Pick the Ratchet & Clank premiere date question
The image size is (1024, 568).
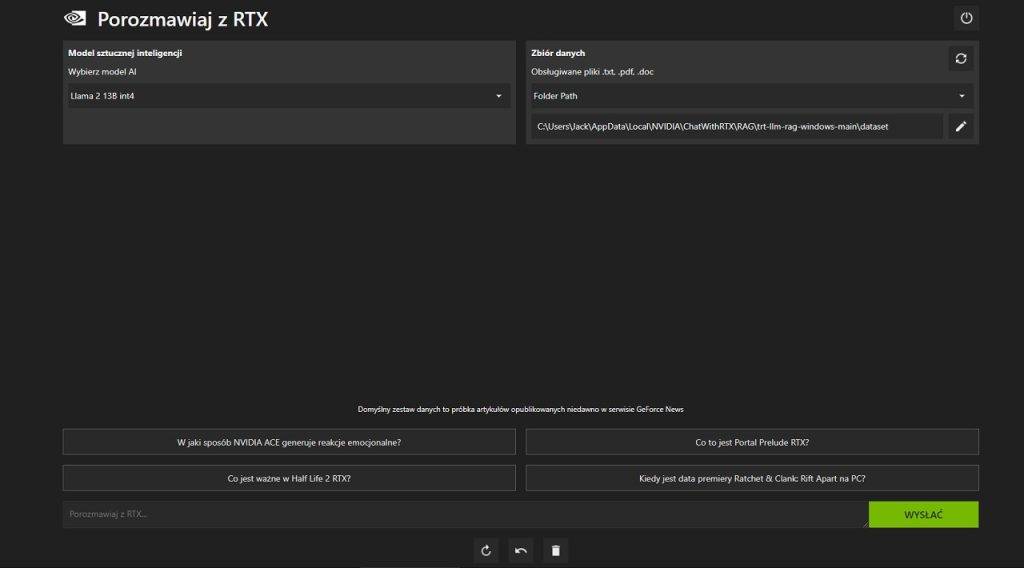(752, 479)
